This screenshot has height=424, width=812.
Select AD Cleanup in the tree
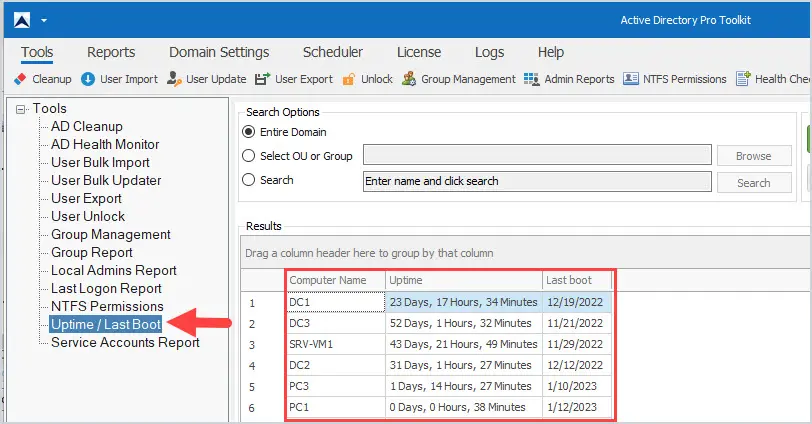(86, 126)
